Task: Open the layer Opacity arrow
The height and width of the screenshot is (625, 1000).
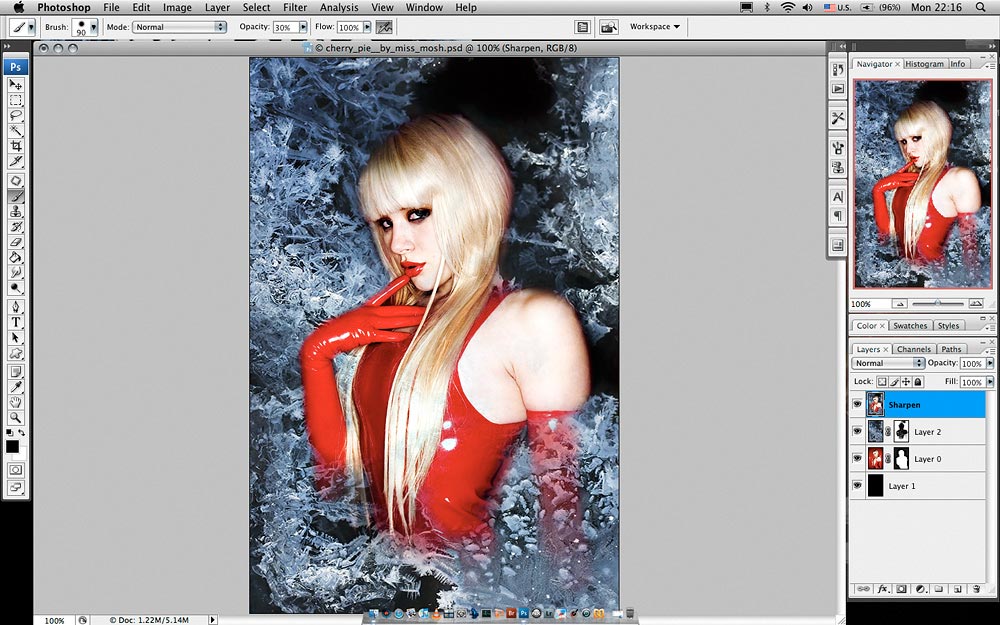Action: click(x=990, y=363)
